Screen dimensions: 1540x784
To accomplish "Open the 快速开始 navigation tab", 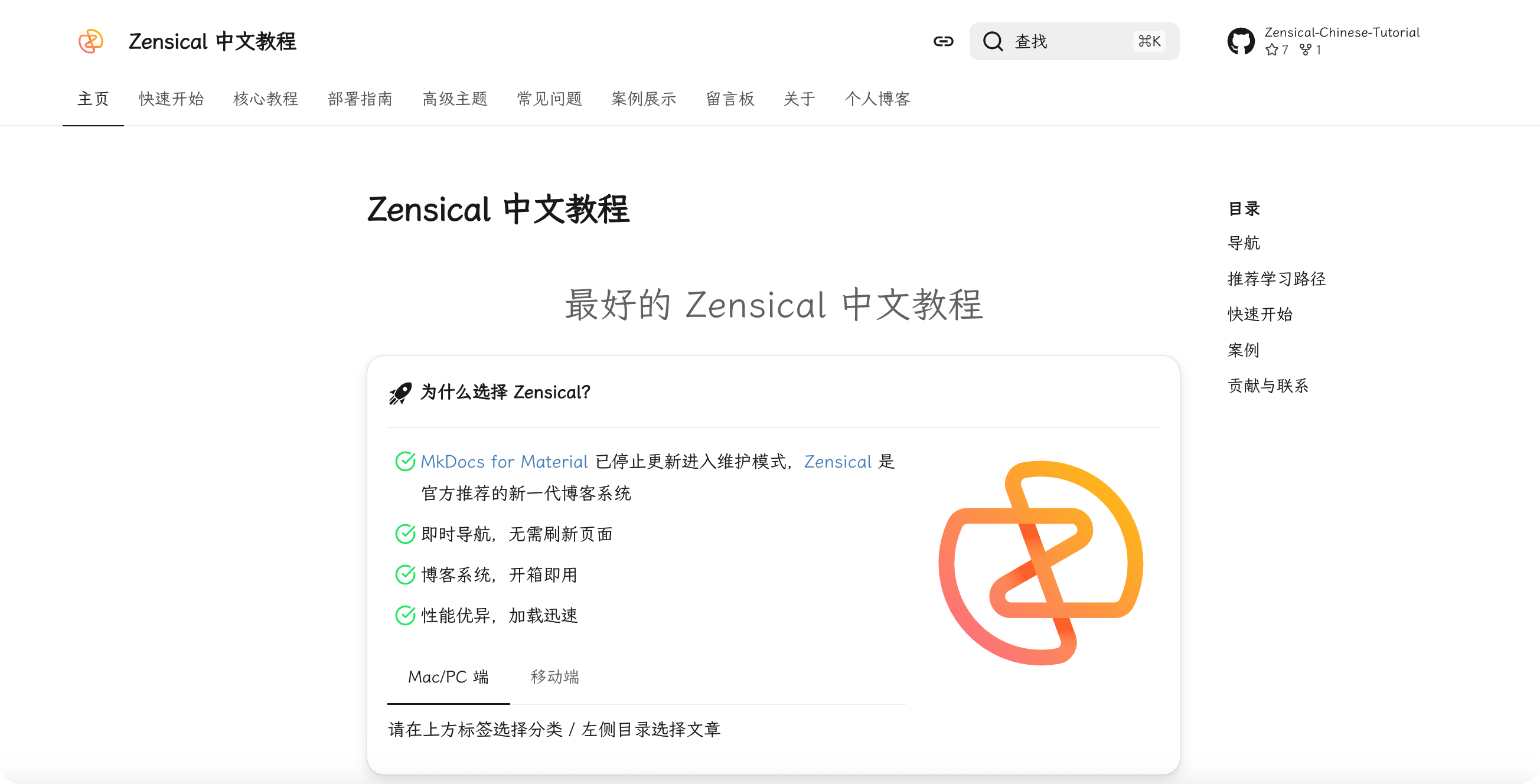I will [172, 99].
